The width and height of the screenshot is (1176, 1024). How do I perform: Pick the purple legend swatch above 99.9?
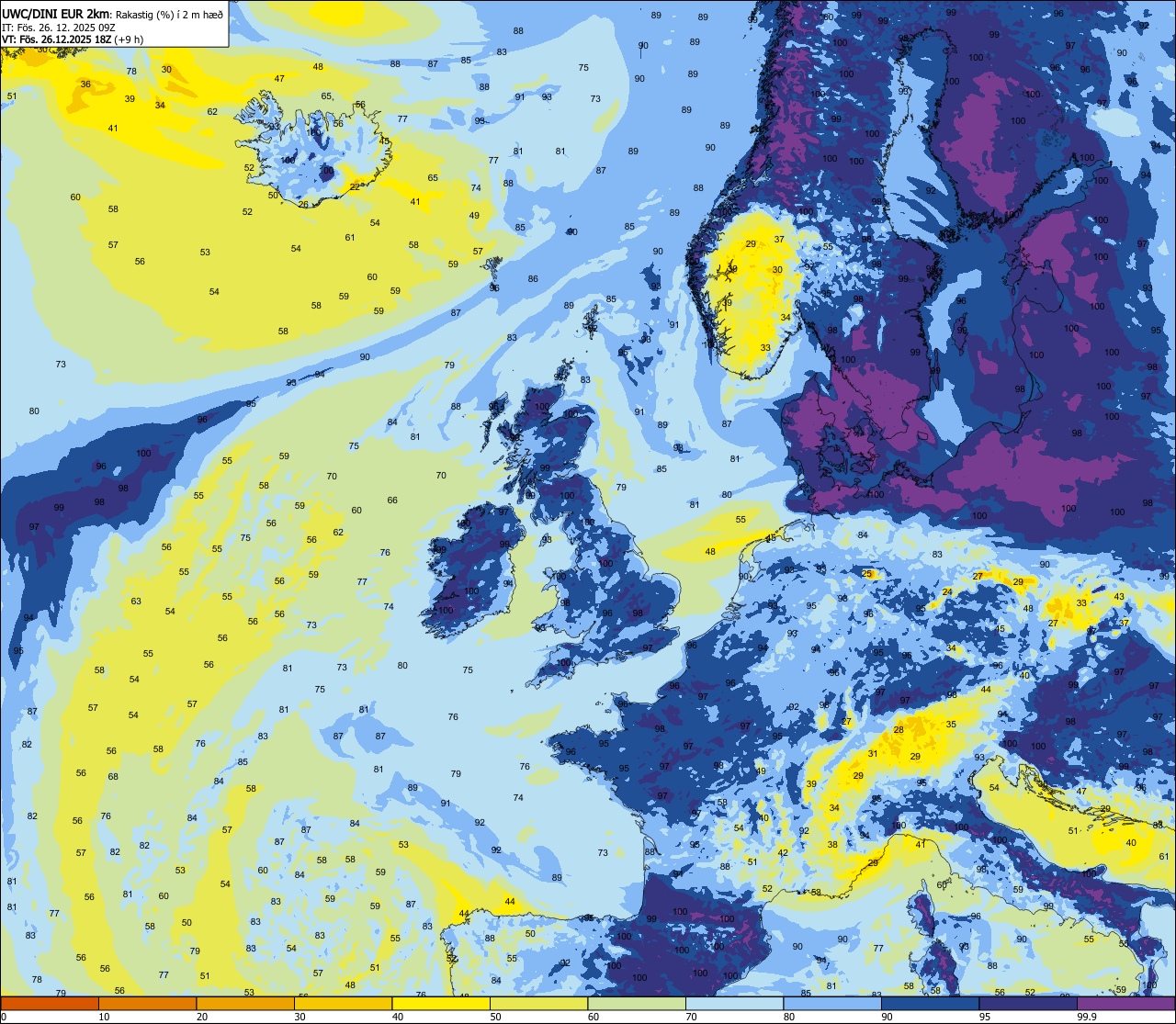pos(1125,1004)
